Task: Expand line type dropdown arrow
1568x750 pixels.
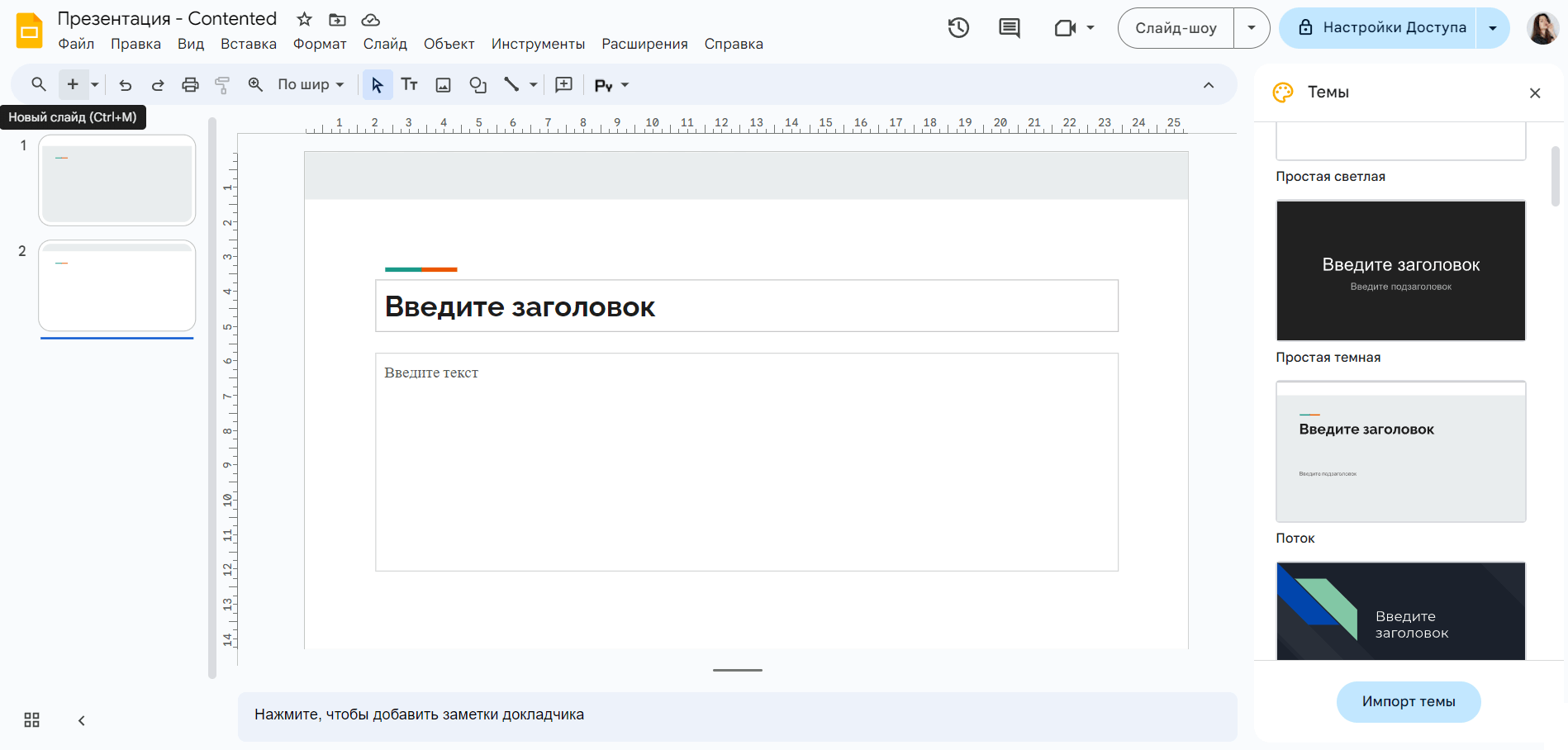Action: [x=534, y=84]
